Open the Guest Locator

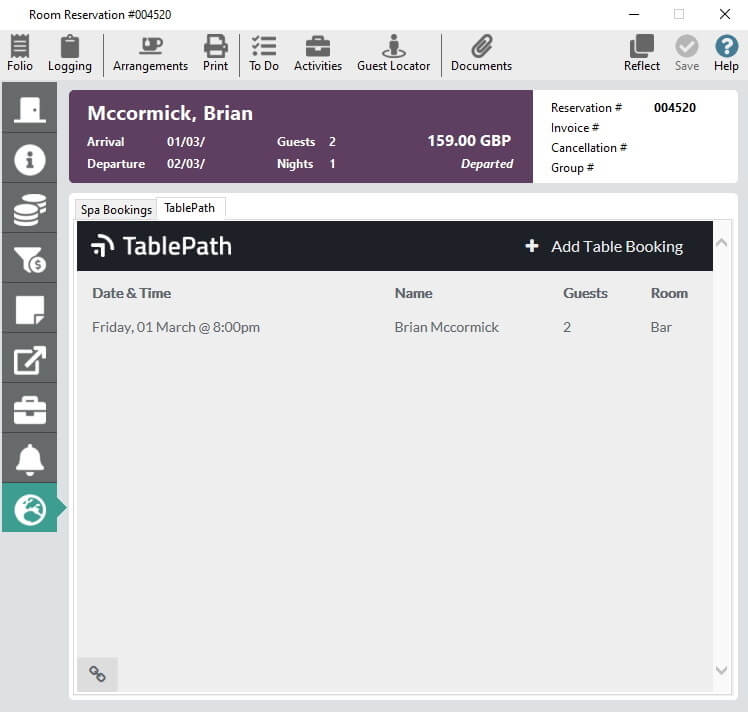click(394, 52)
